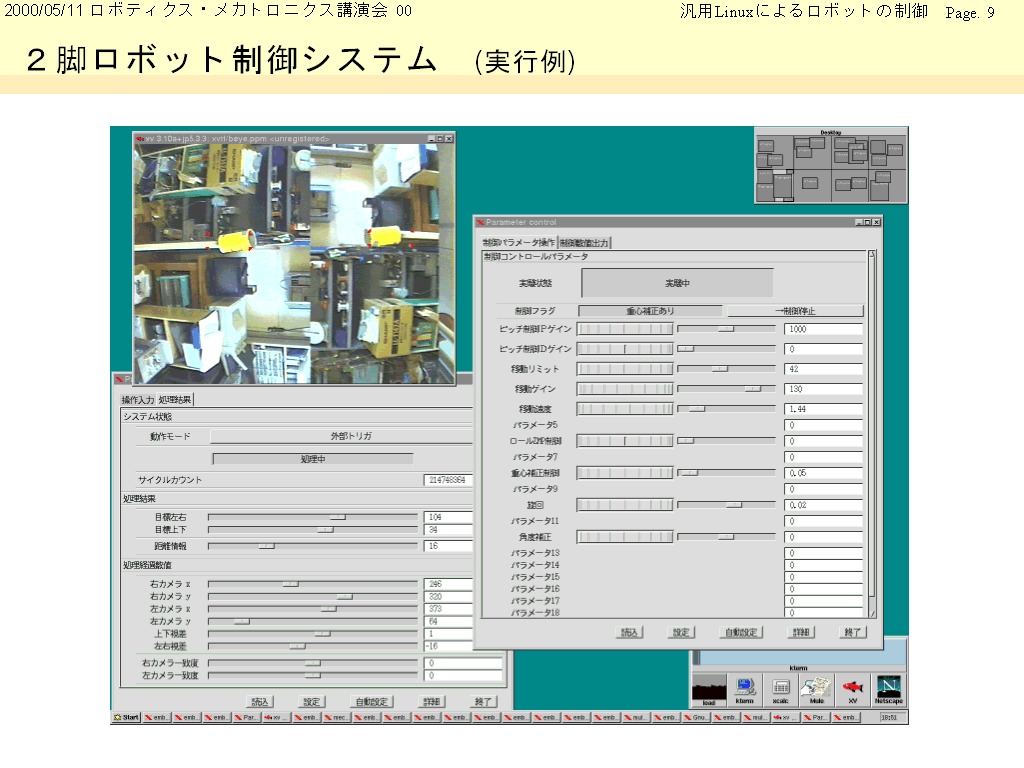Focus the 移動ゲイン field showing 130
1024x768 pixels.
pyautogui.click(x=823, y=389)
